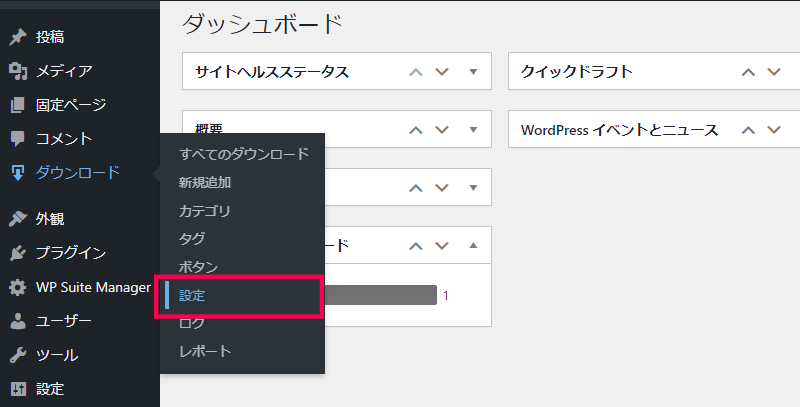Click the ダッシュボード page heading
Viewport: 800px width, 407px height.
[262, 24]
